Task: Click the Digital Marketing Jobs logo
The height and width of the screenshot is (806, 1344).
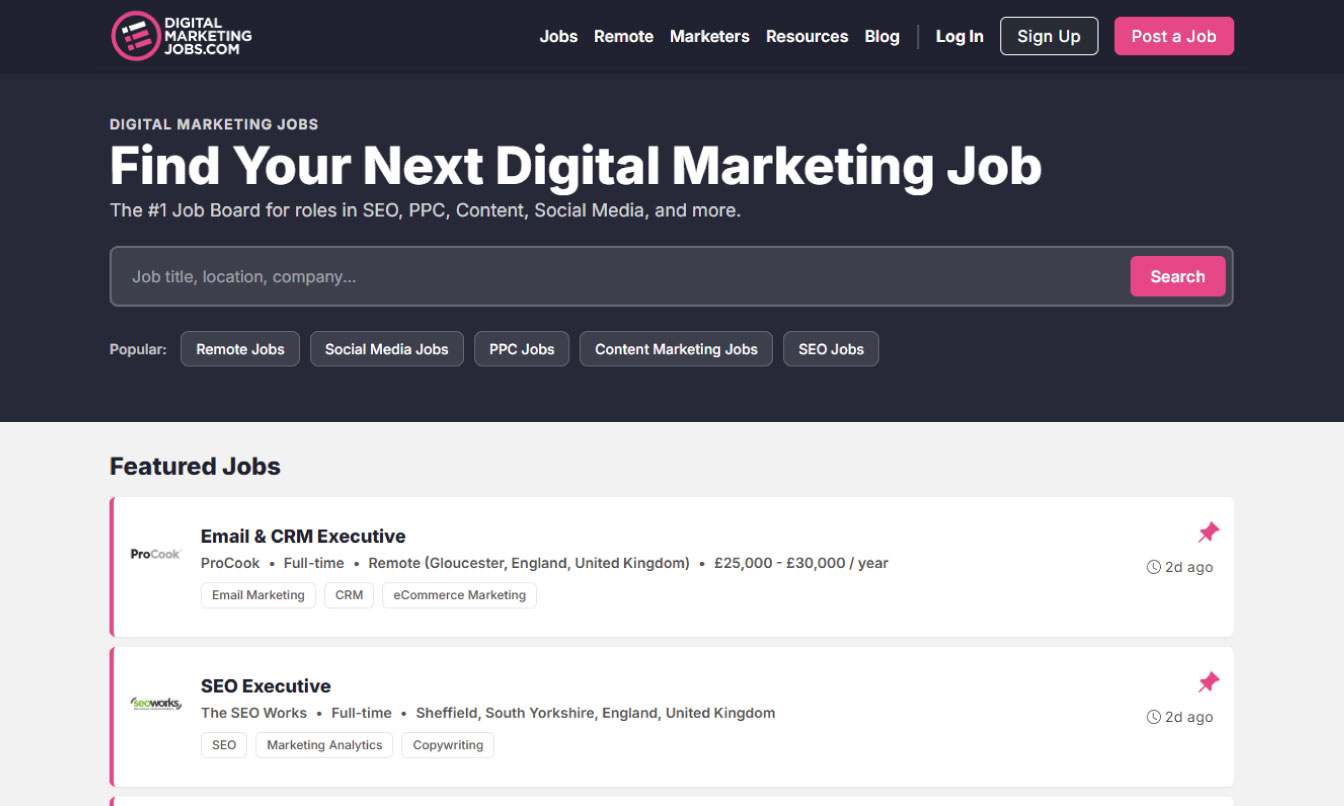Action: 180,35
